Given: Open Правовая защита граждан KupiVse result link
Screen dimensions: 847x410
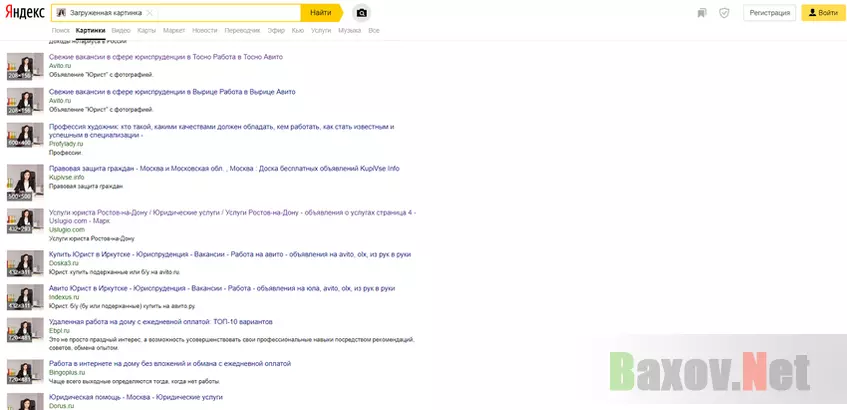Looking at the screenshot, I should (224, 169).
